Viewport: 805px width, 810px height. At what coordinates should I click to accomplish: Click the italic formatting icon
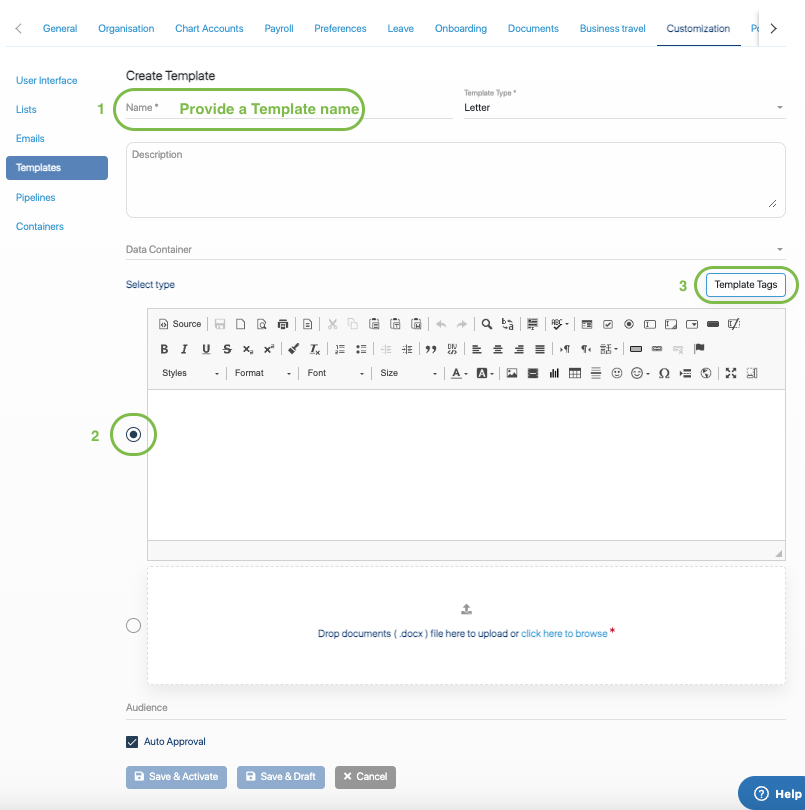[184, 349]
